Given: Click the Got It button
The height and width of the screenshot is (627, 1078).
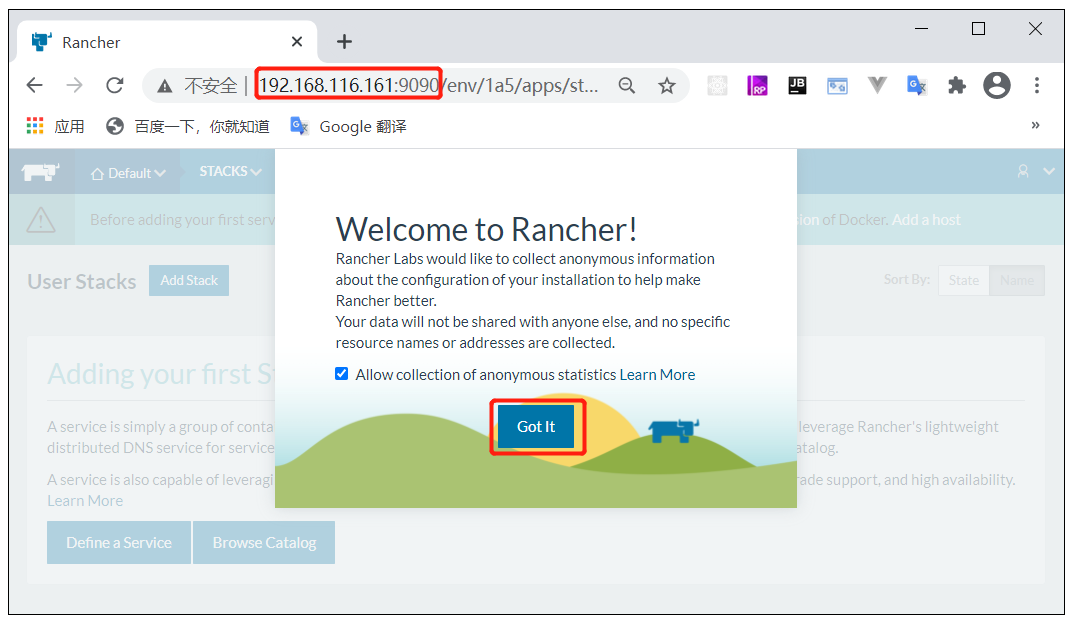Looking at the screenshot, I should click(x=537, y=426).
